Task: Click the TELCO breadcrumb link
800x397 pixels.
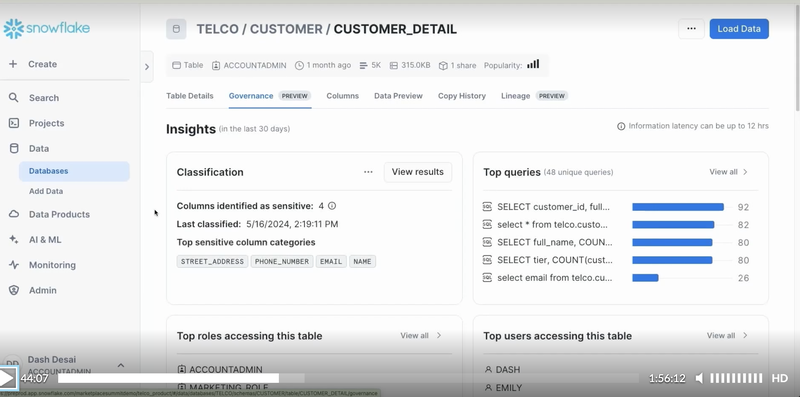Action: 217,29
